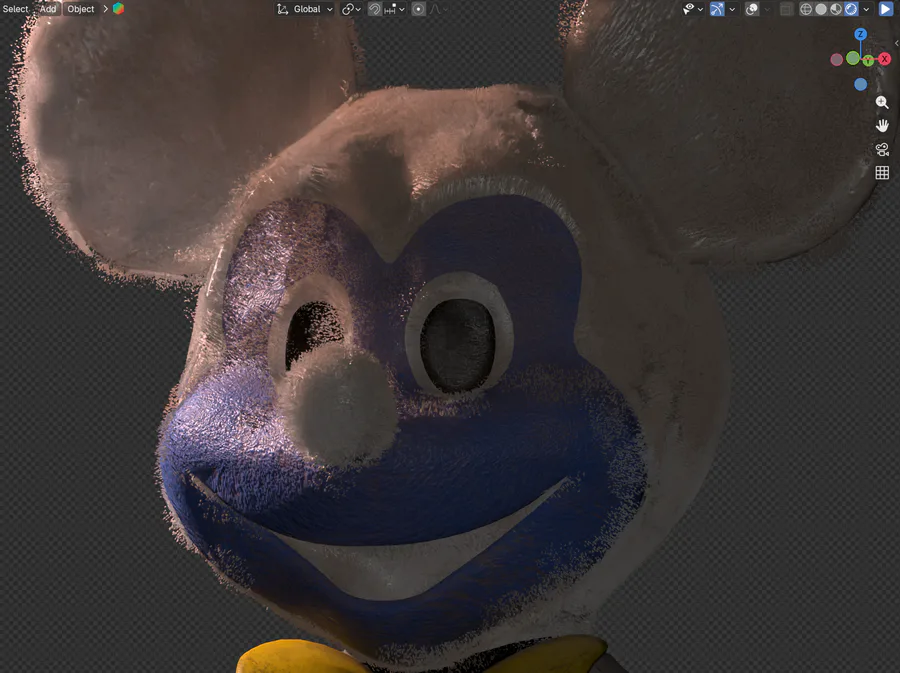Screen dimensions: 900x673
Task: Click the colorful cube add-on icon
Action: pyautogui.click(x=118, y=9)
